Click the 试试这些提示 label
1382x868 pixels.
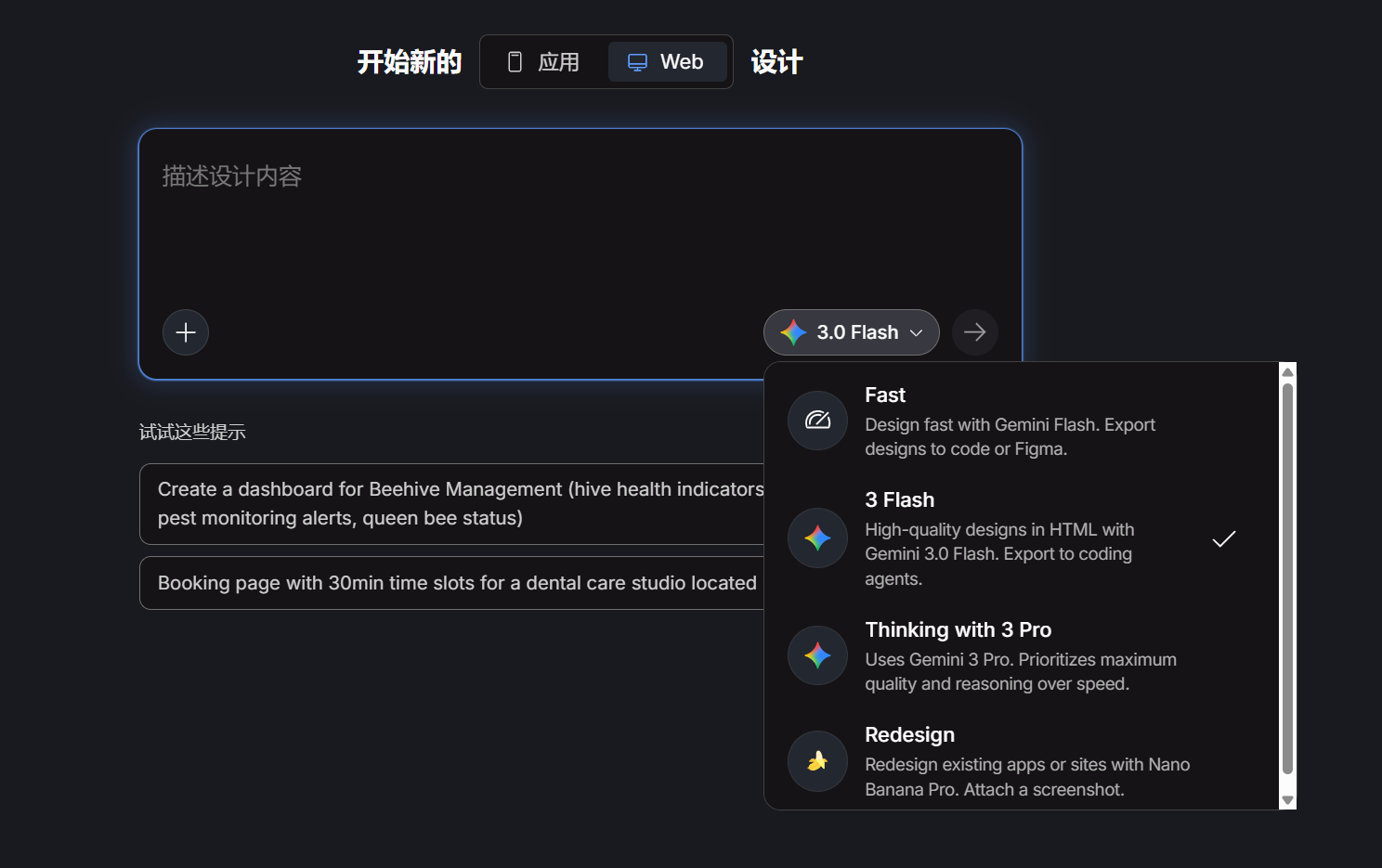(x=192, y=432)
